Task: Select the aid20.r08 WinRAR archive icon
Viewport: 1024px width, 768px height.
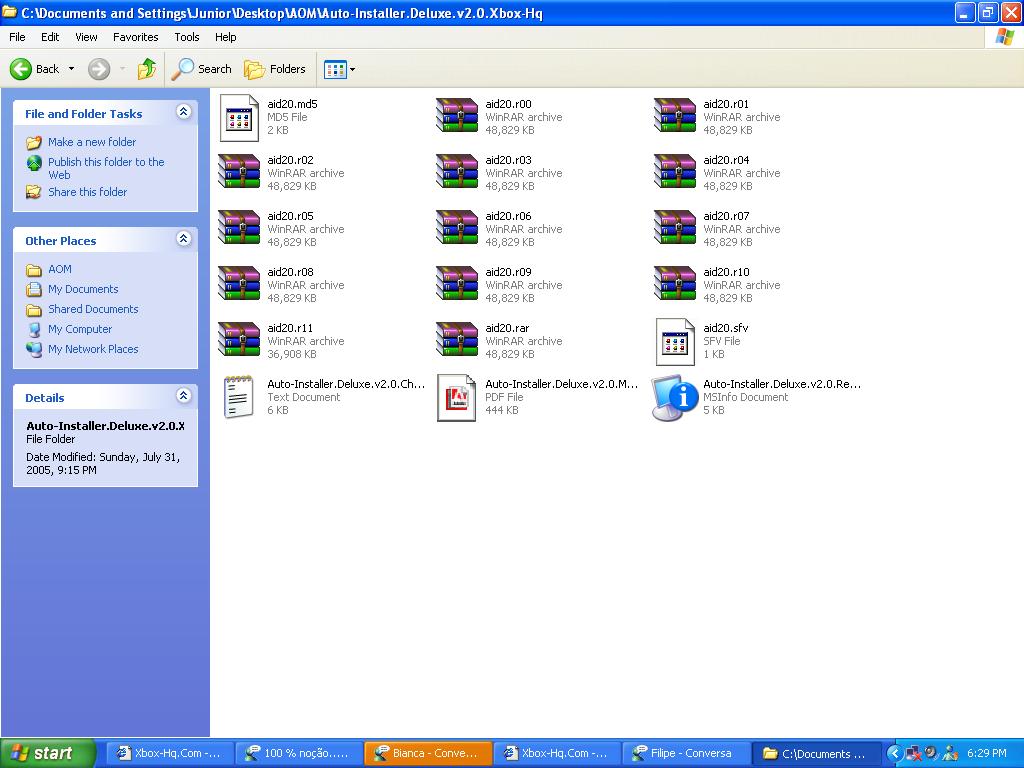Action: pos(238,284)
